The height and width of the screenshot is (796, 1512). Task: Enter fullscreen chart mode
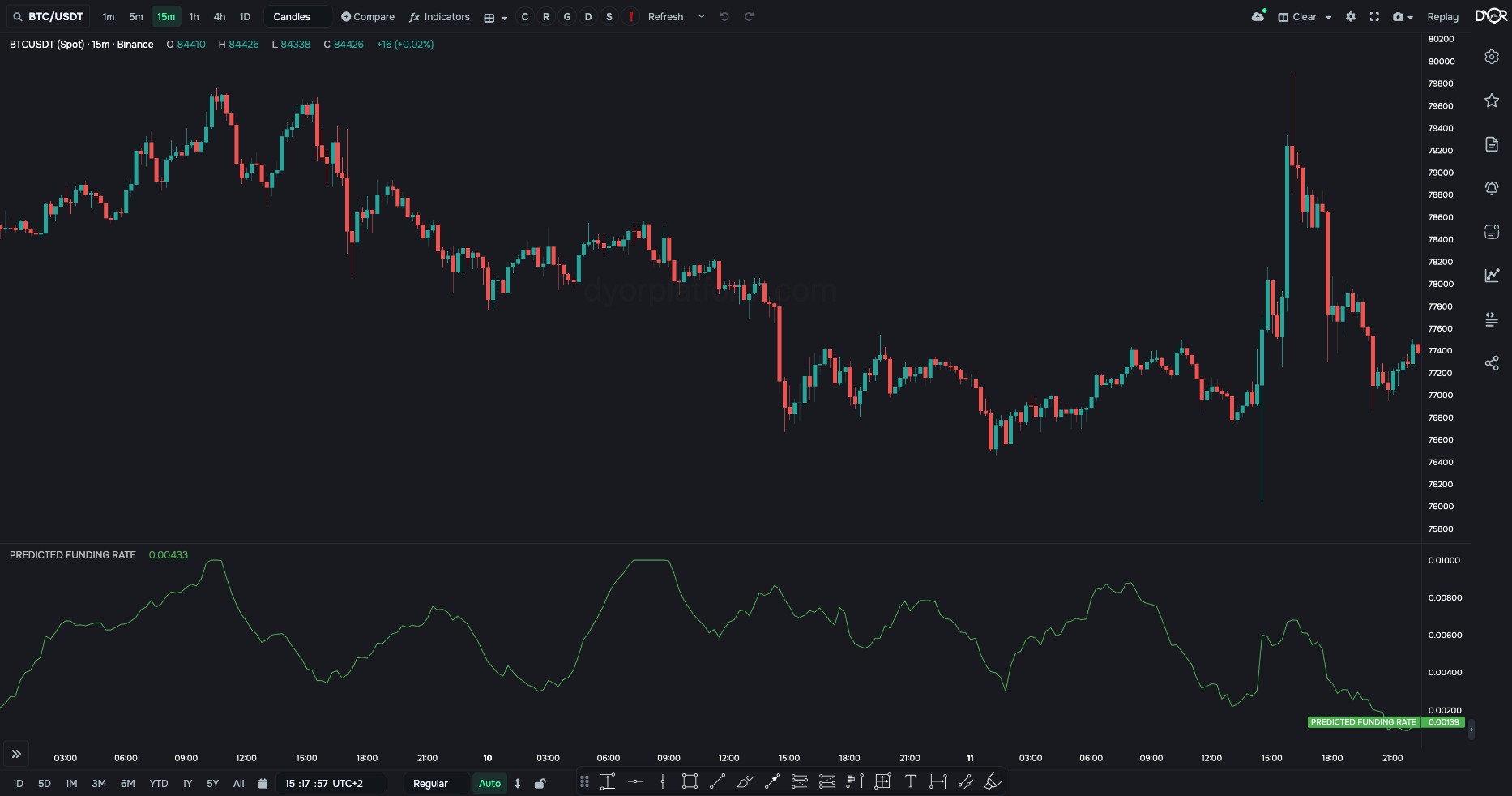click(x=1374, y=17)
